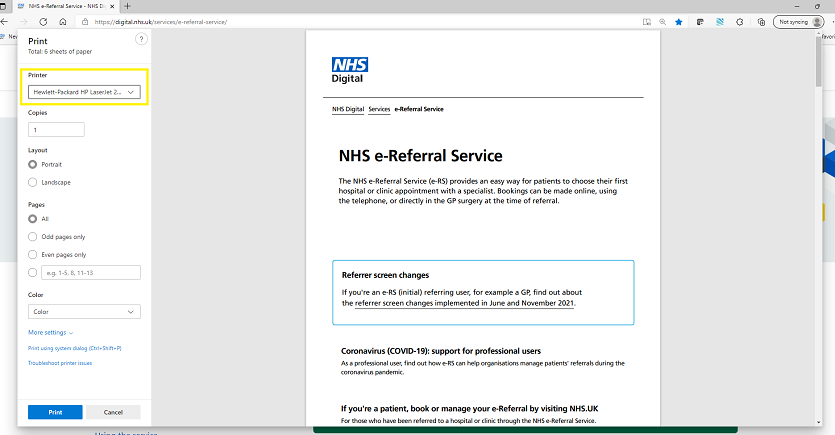This screenshot has width=835, height=435.
Task: Select the custom page range radio button
Action: 32,273
